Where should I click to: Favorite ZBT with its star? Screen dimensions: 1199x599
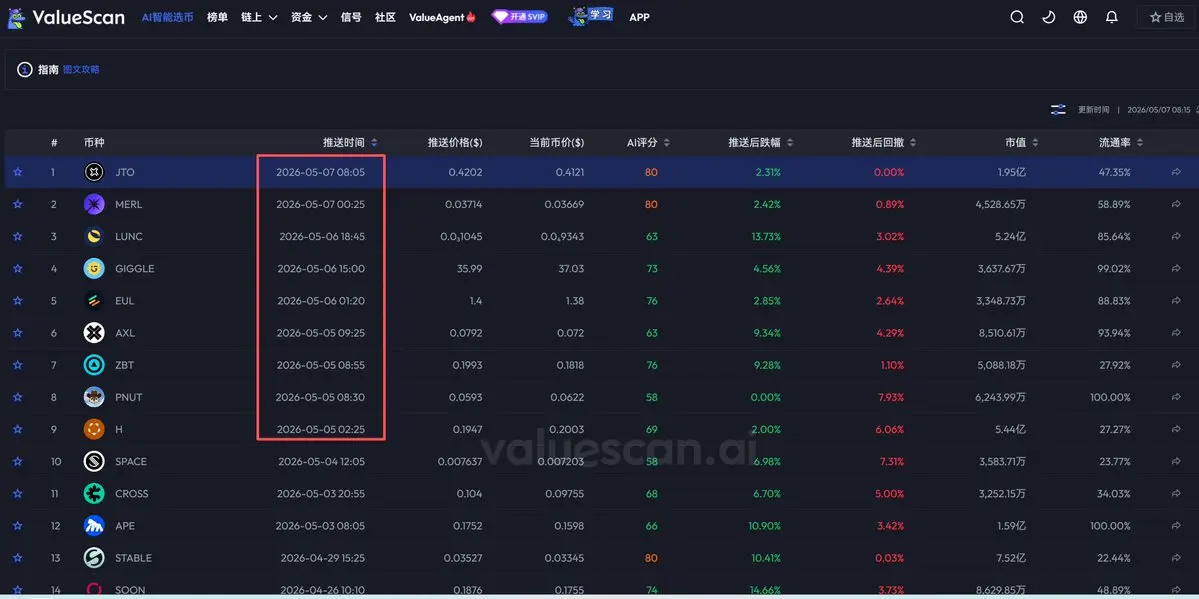[x=18, y=365]
